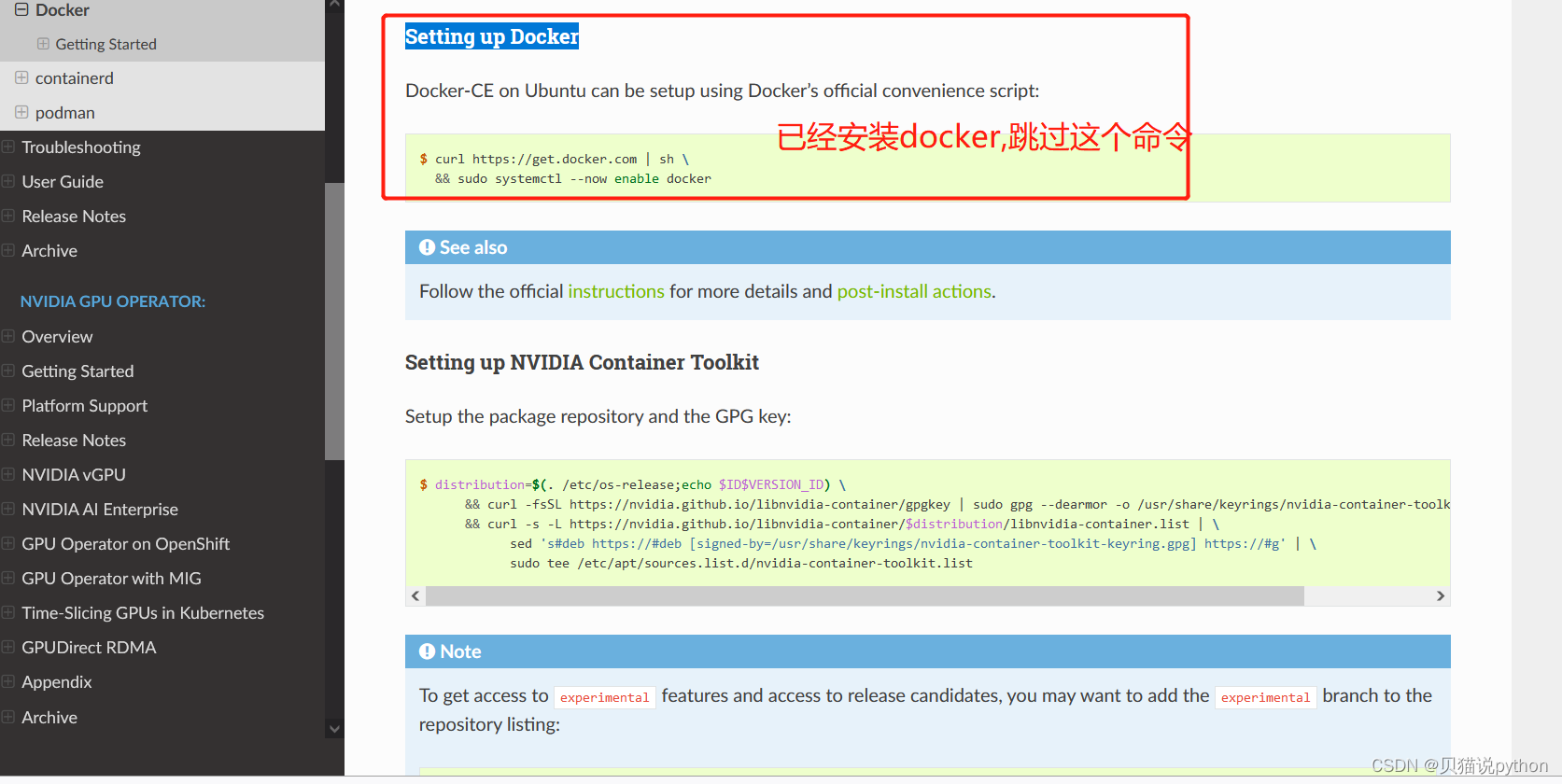This screenshot has width=1562, height=784.
Task: Follow the official instructions link
Action: click(x=616, y=291)
